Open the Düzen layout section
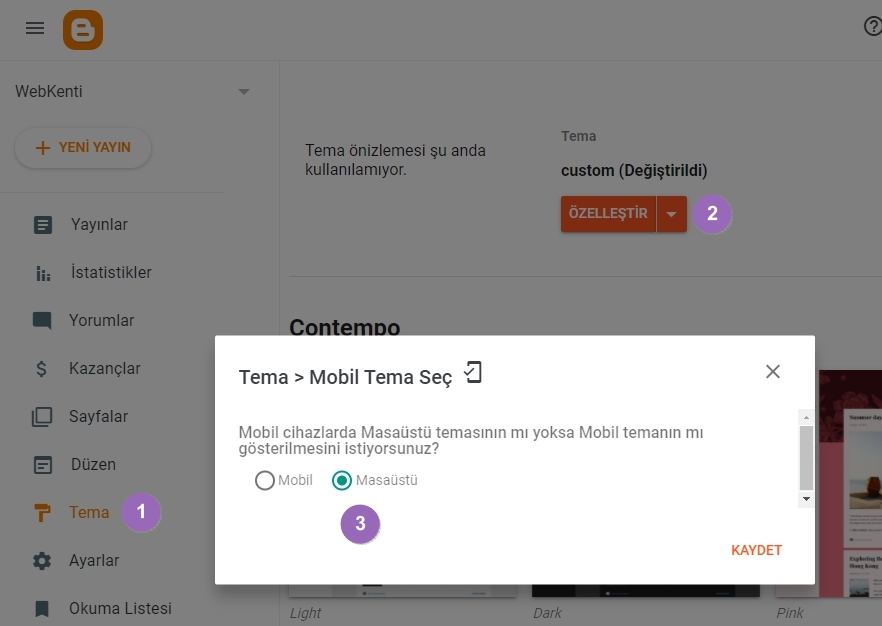The width and height of the screenshot is (882, 626). 92,465
